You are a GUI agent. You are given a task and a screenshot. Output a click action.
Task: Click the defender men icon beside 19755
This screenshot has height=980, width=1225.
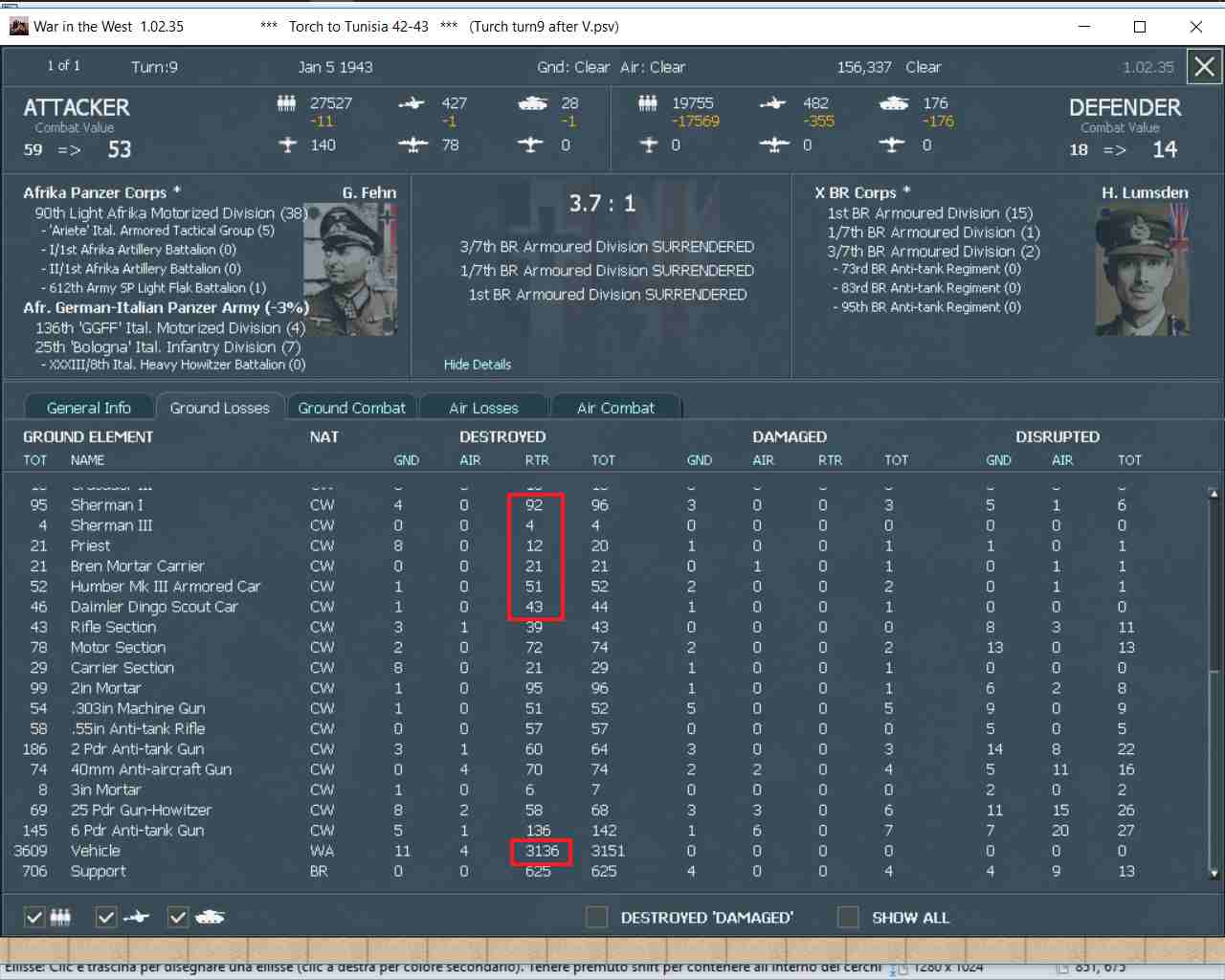click(648, 103)
